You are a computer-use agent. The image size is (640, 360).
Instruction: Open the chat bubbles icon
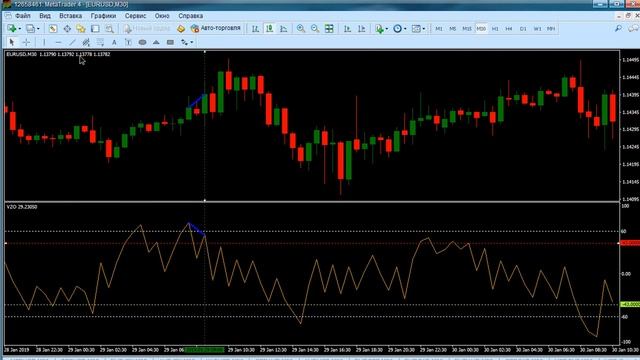click(633, 29)
